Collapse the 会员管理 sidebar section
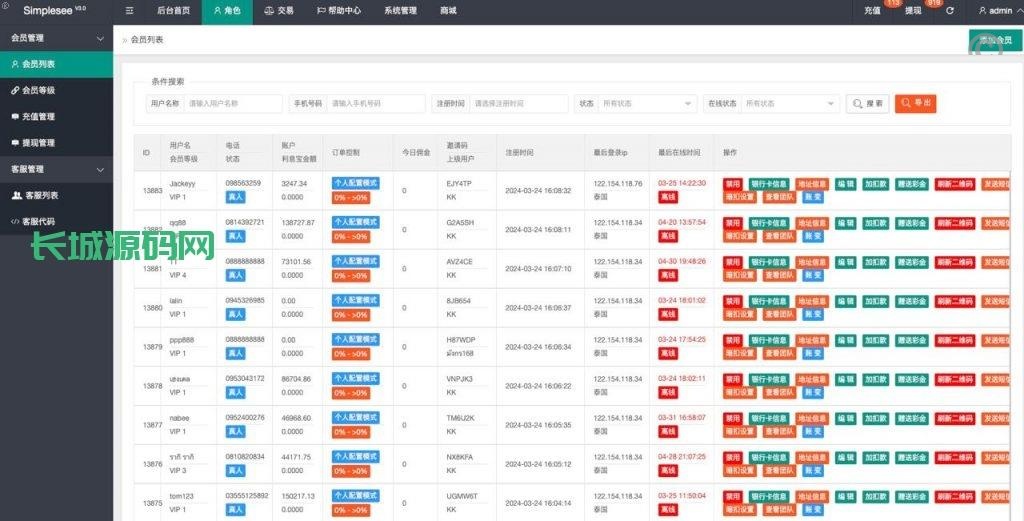The image size is (1024, 521). coord(99,38)
